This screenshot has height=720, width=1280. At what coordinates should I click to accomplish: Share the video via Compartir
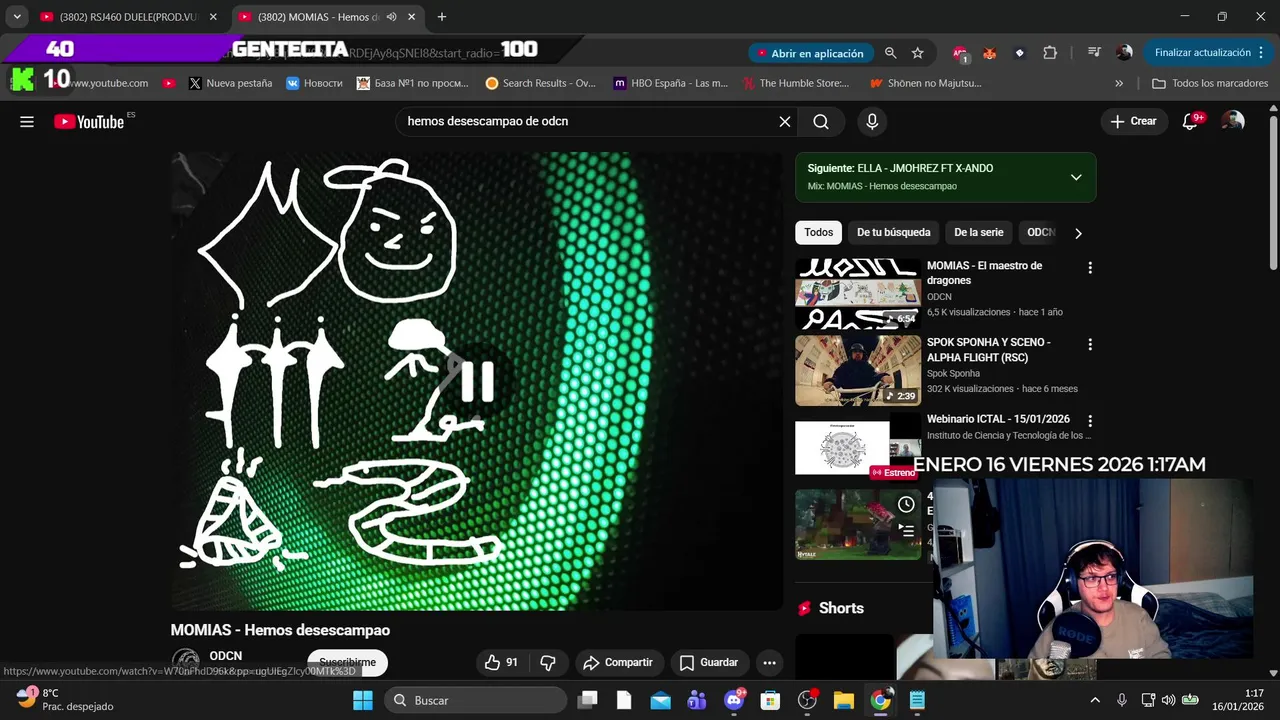click(618, 662)
